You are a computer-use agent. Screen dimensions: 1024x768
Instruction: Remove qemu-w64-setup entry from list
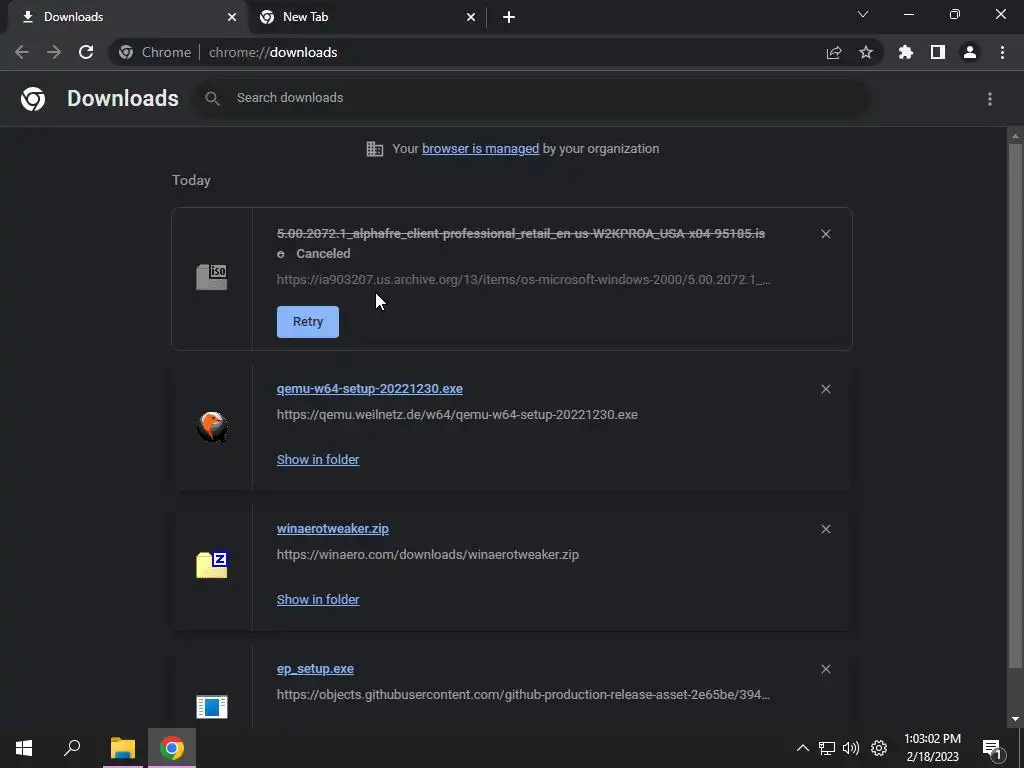pyautogui.click(x=825, y=389)
